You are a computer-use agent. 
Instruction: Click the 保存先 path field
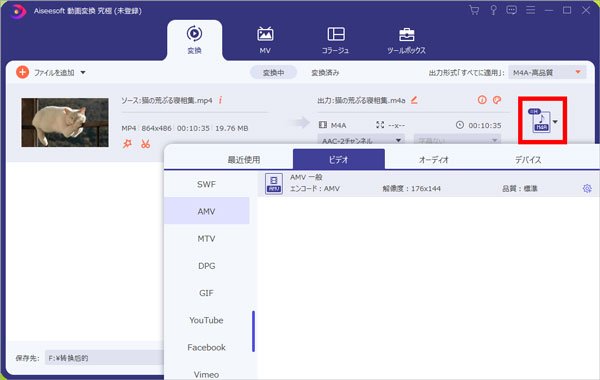[104, 358]
